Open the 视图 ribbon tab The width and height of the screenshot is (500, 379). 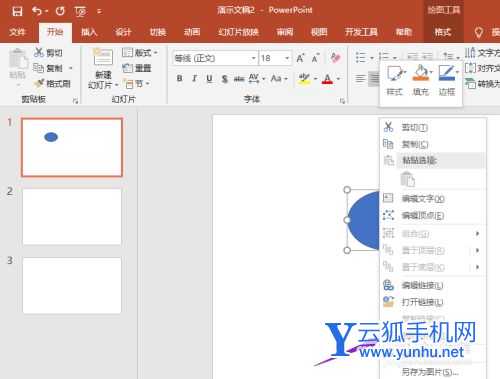[319, 32]
